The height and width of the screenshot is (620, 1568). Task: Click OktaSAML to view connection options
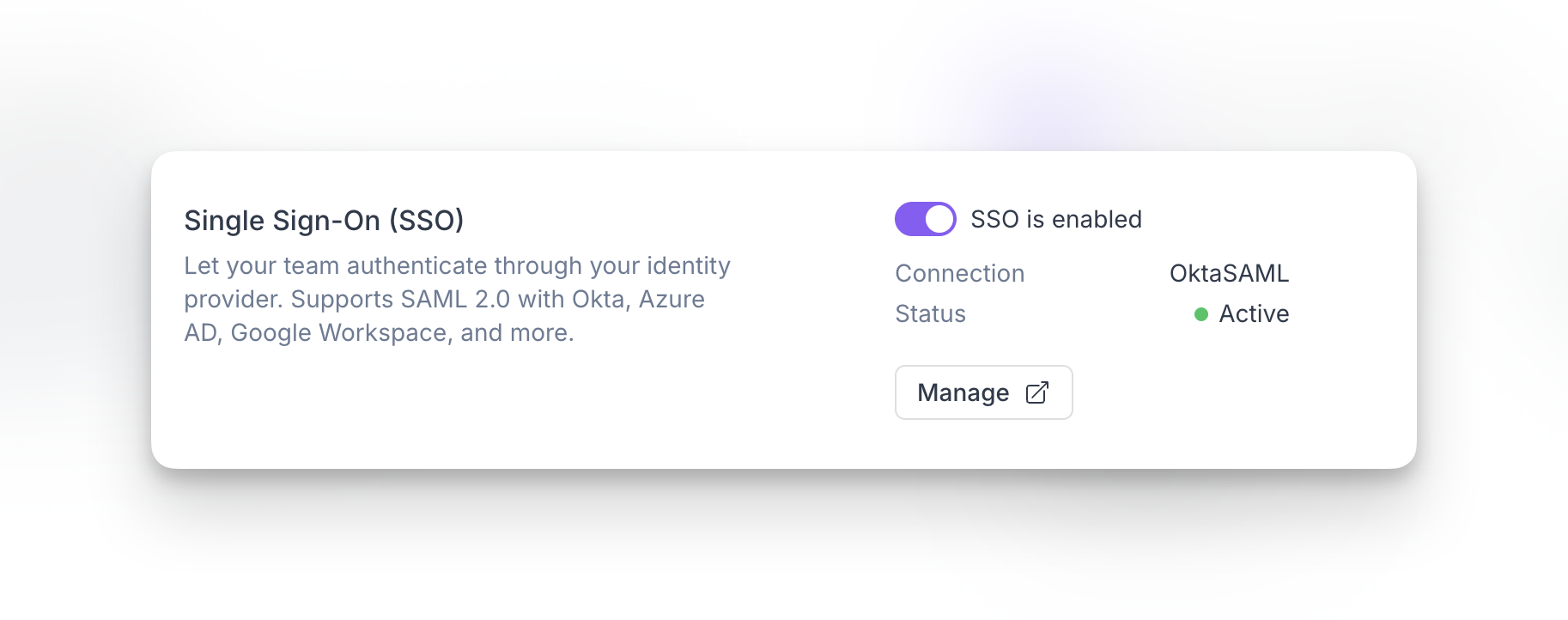click(1230, 273)
